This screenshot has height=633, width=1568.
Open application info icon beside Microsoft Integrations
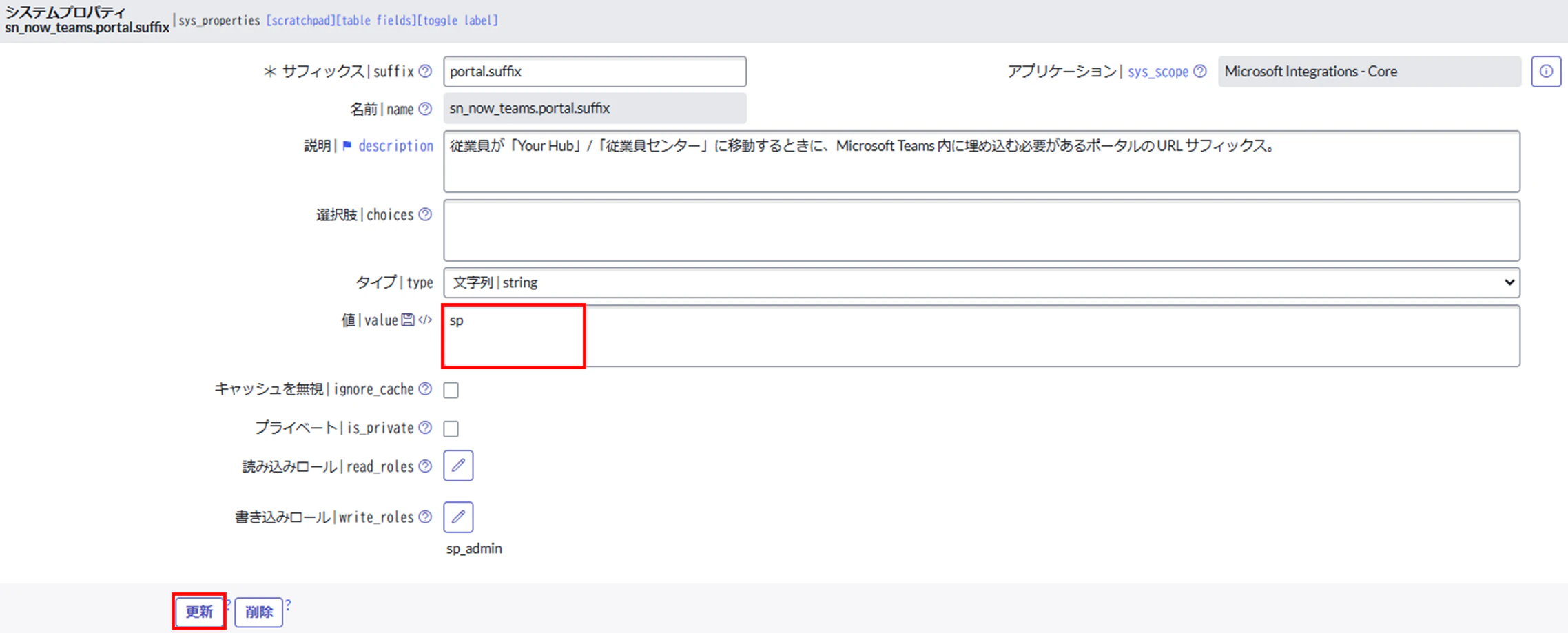click(1546, 72)
